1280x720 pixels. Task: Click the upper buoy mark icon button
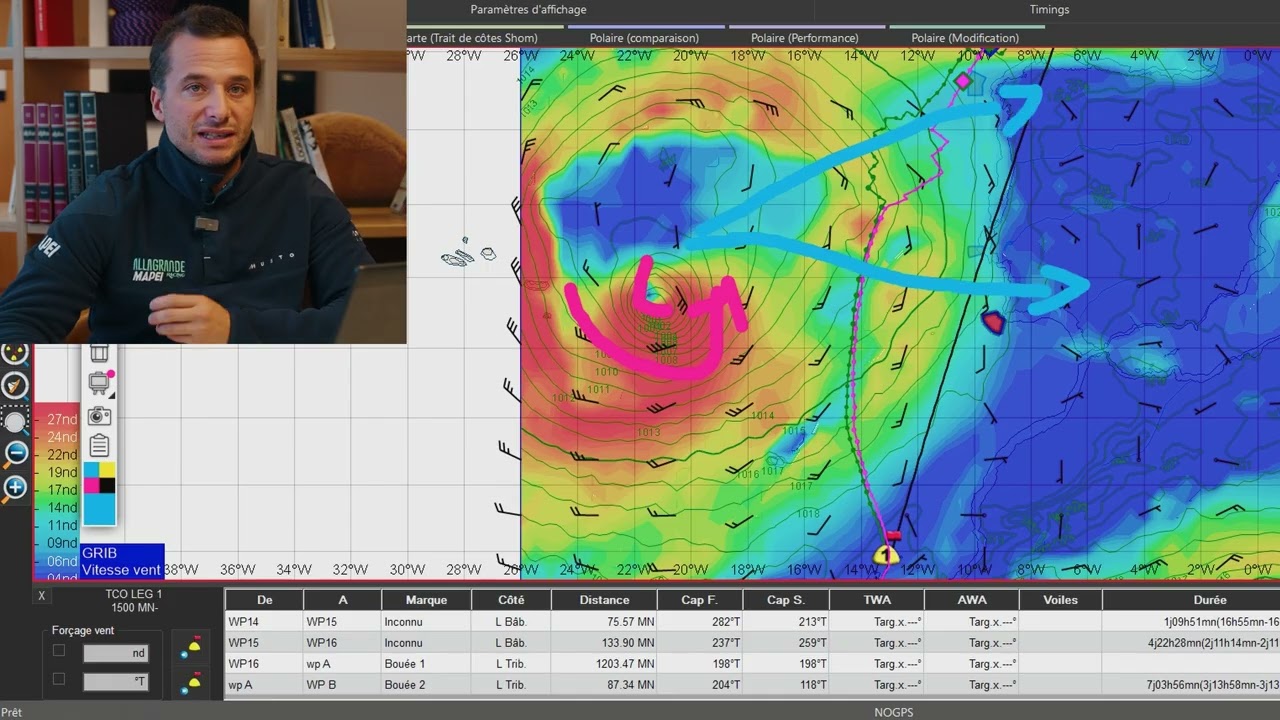[x=191, y=646]
